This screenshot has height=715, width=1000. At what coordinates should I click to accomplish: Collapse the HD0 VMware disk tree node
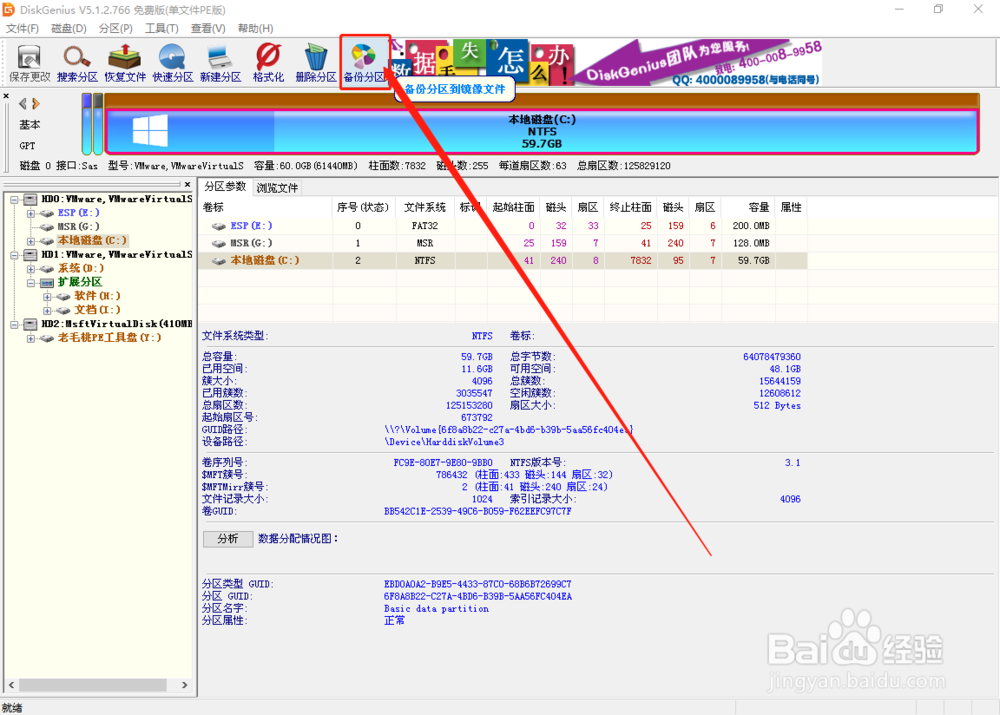tap(14, 200)
